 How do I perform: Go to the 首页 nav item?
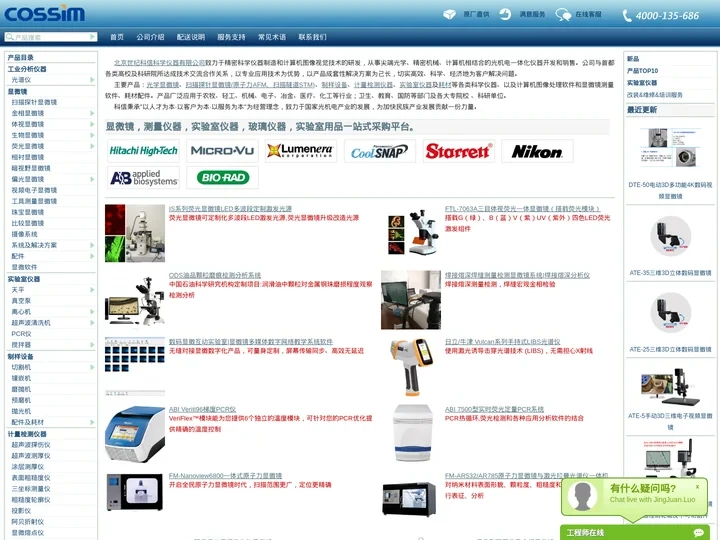(117, 37)
